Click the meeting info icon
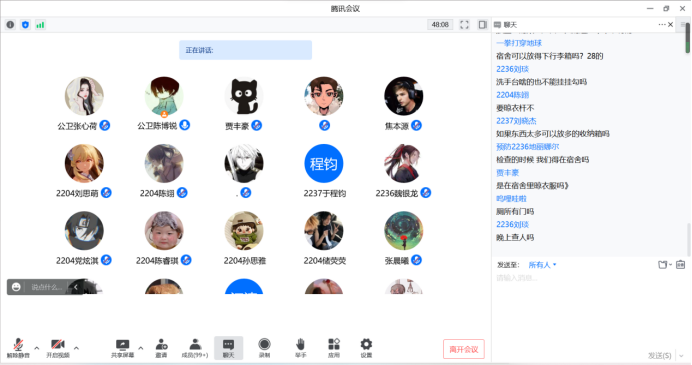Viewport: 692px width, 365px height. (10, 25)
